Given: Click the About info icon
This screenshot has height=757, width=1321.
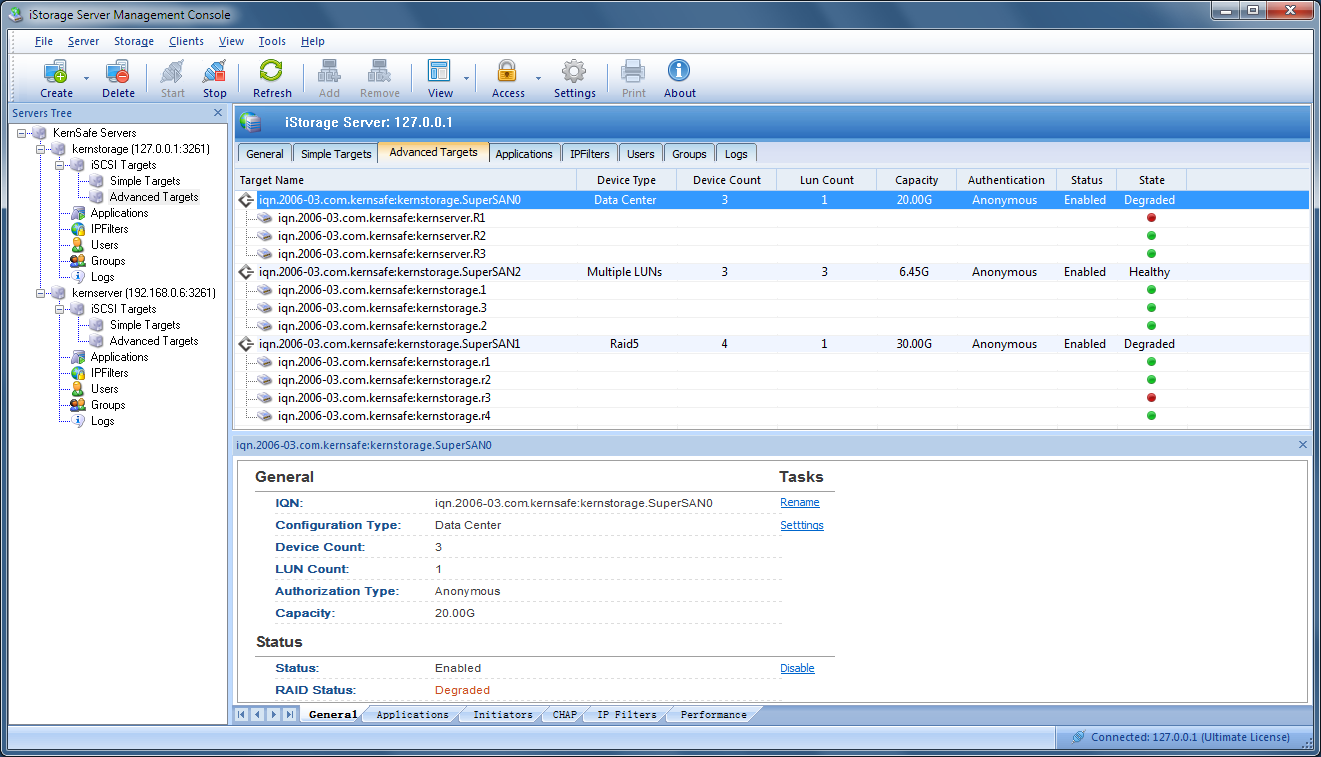Looking at the screenshot, I should 679,72.
